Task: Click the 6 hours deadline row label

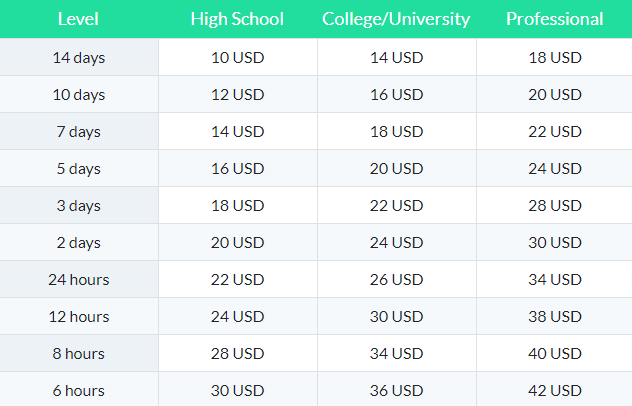Action: point(78,390)
